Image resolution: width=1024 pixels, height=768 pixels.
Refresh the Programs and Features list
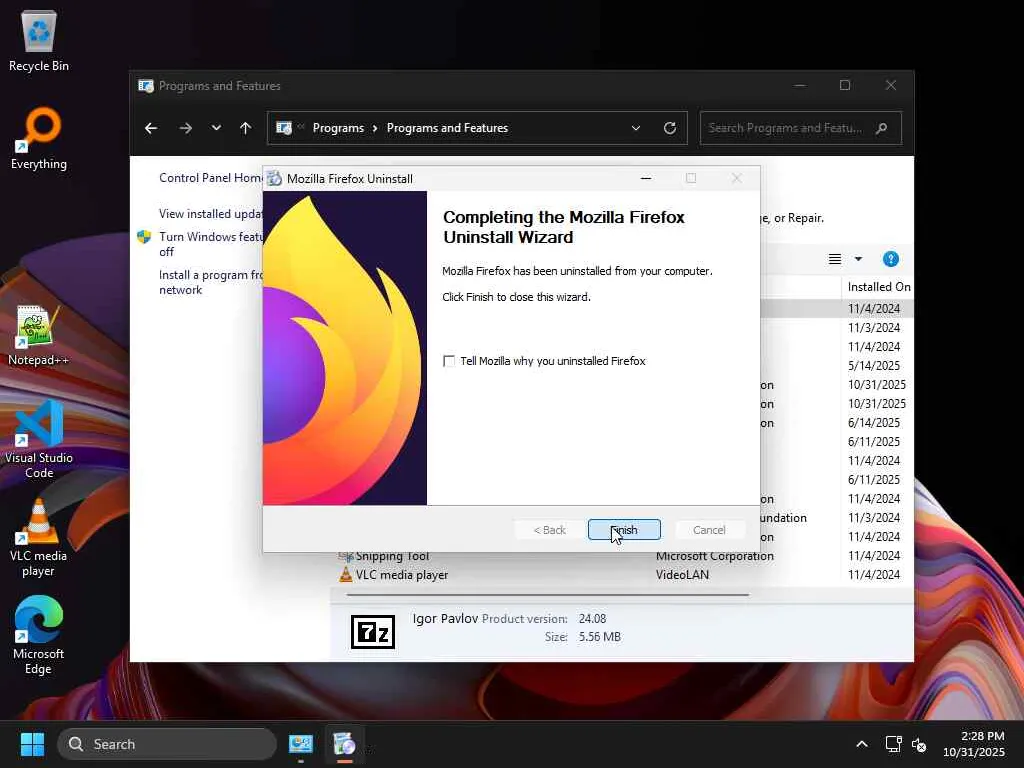[670, 128]
